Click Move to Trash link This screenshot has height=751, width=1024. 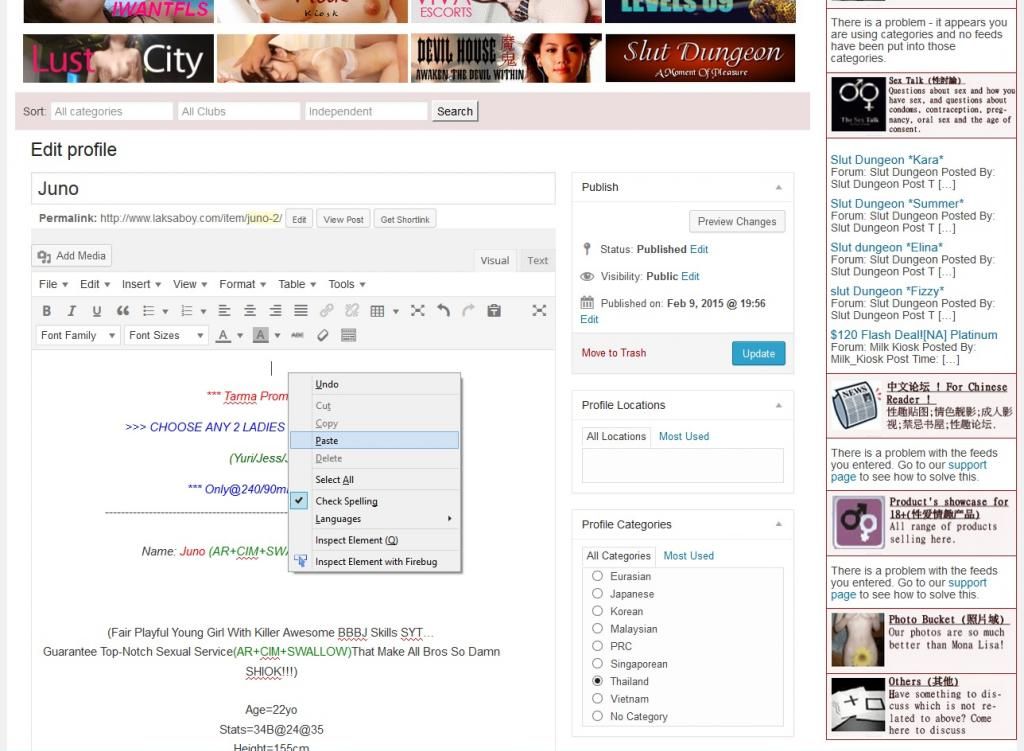click(613, 353)
